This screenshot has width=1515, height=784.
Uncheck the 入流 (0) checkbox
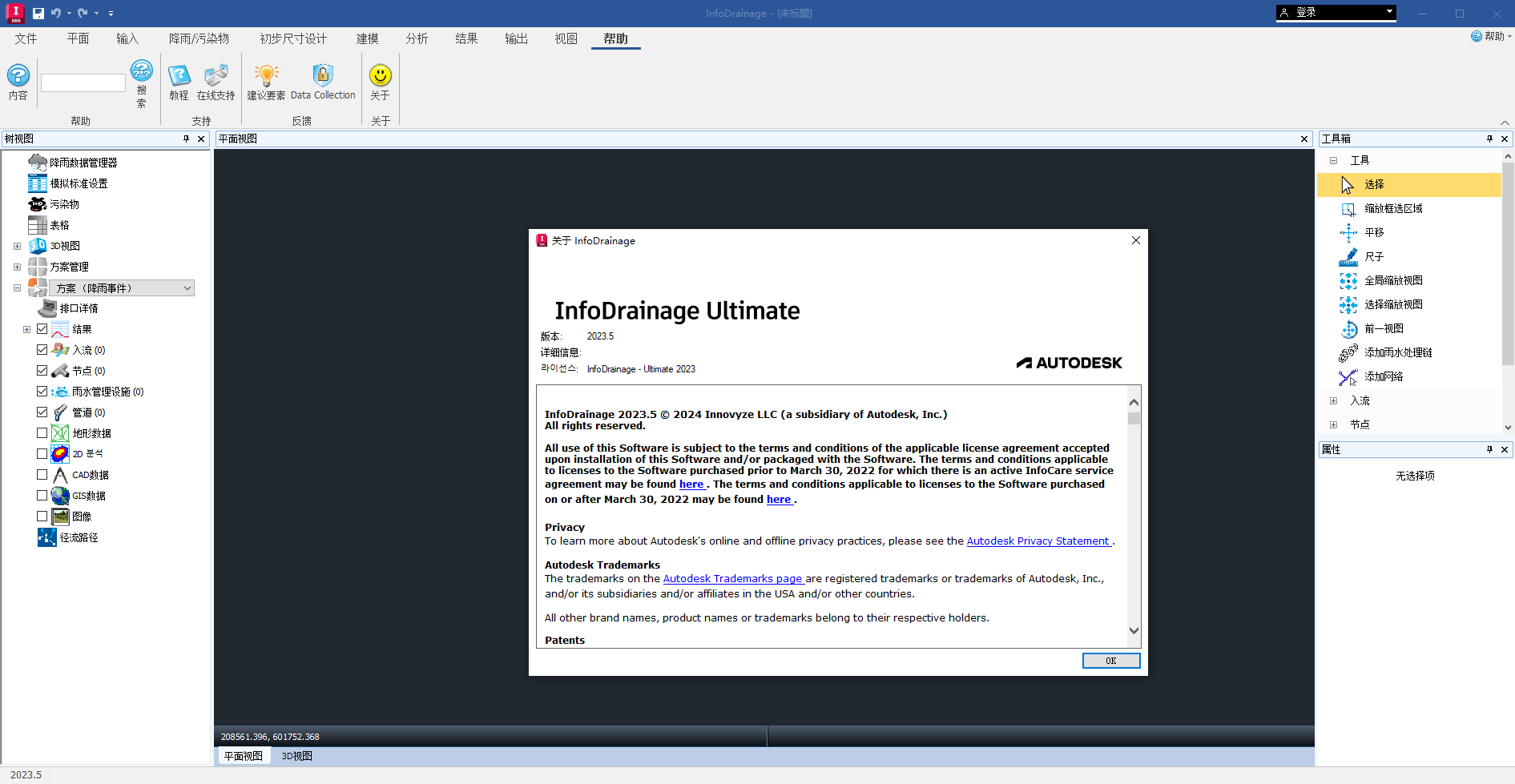coord(42,349)
